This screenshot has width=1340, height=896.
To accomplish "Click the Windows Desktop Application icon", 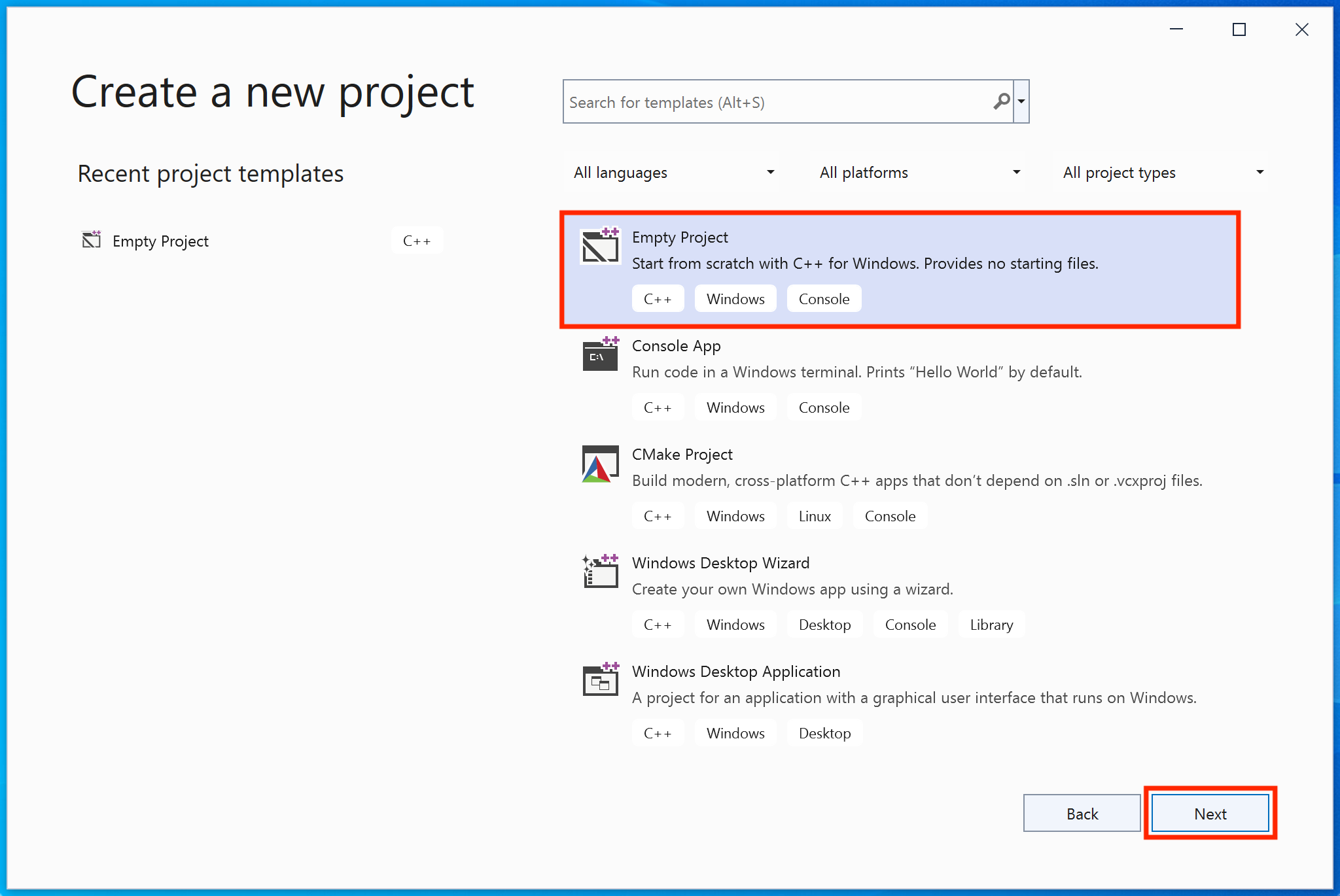I will pos(600,681).
